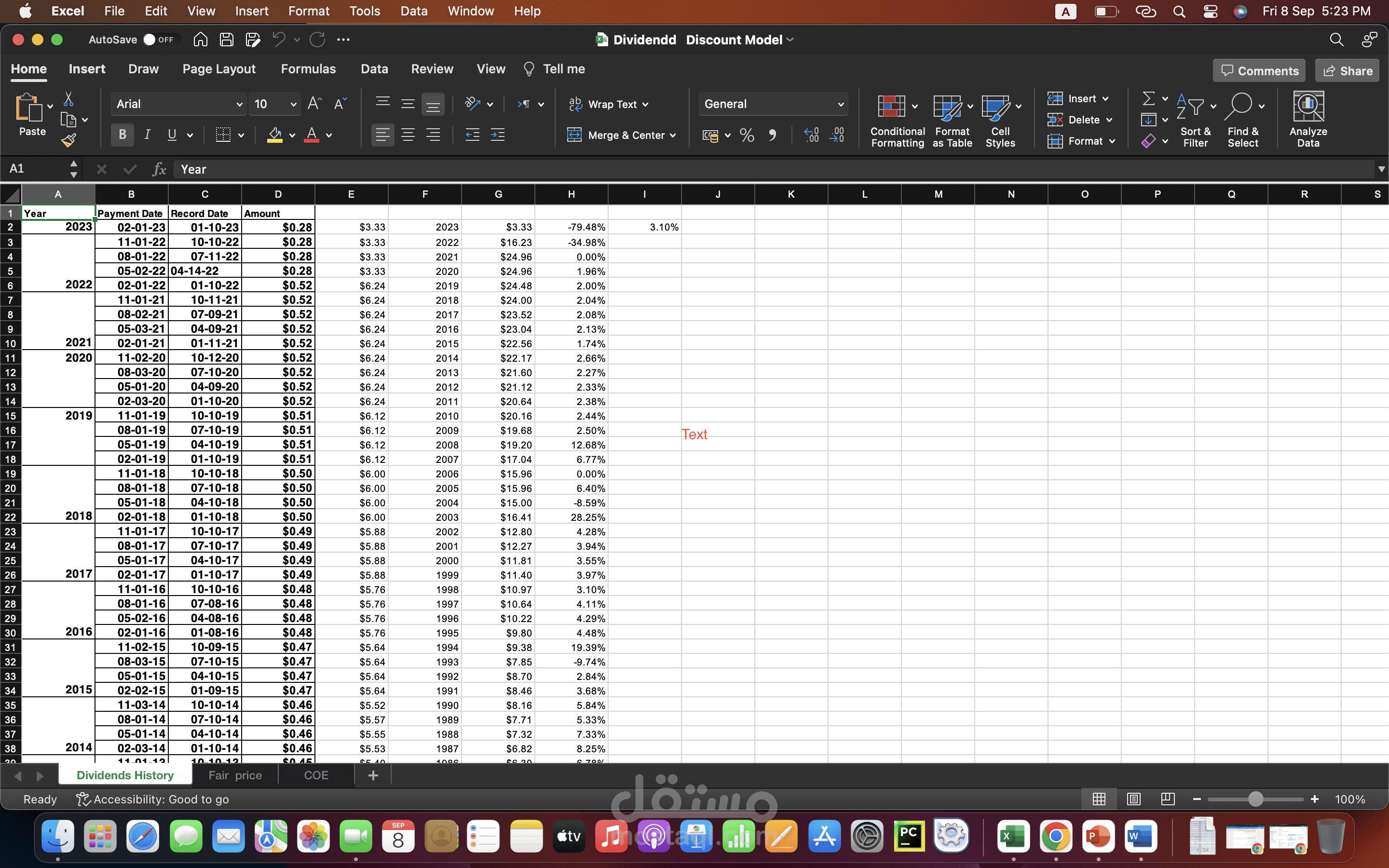The width and height of the screenshot is (1389, 868).
Task: Click the Redo arrow icon
Action: (x=317, y=40)
